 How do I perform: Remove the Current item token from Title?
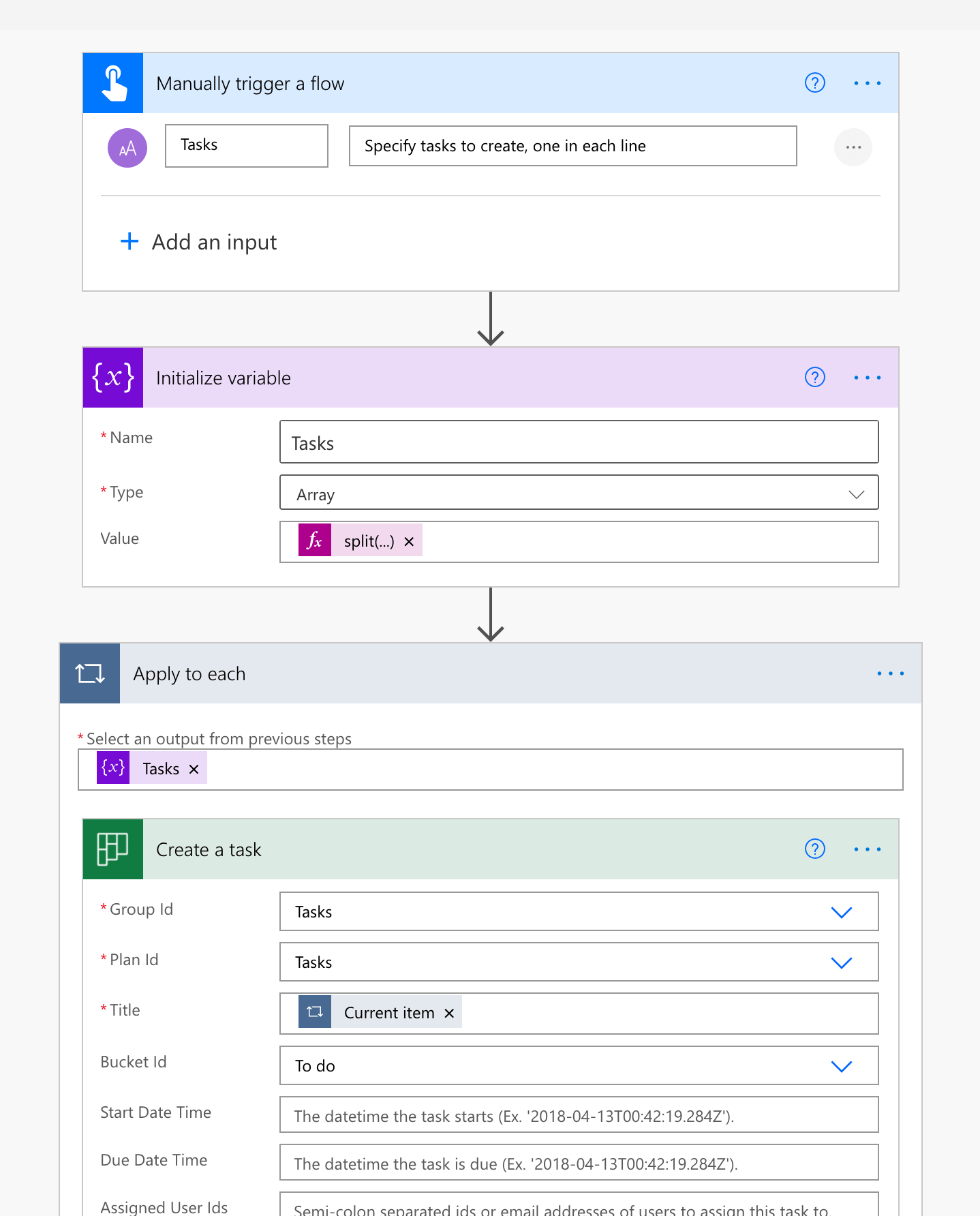pos(449,1014)
